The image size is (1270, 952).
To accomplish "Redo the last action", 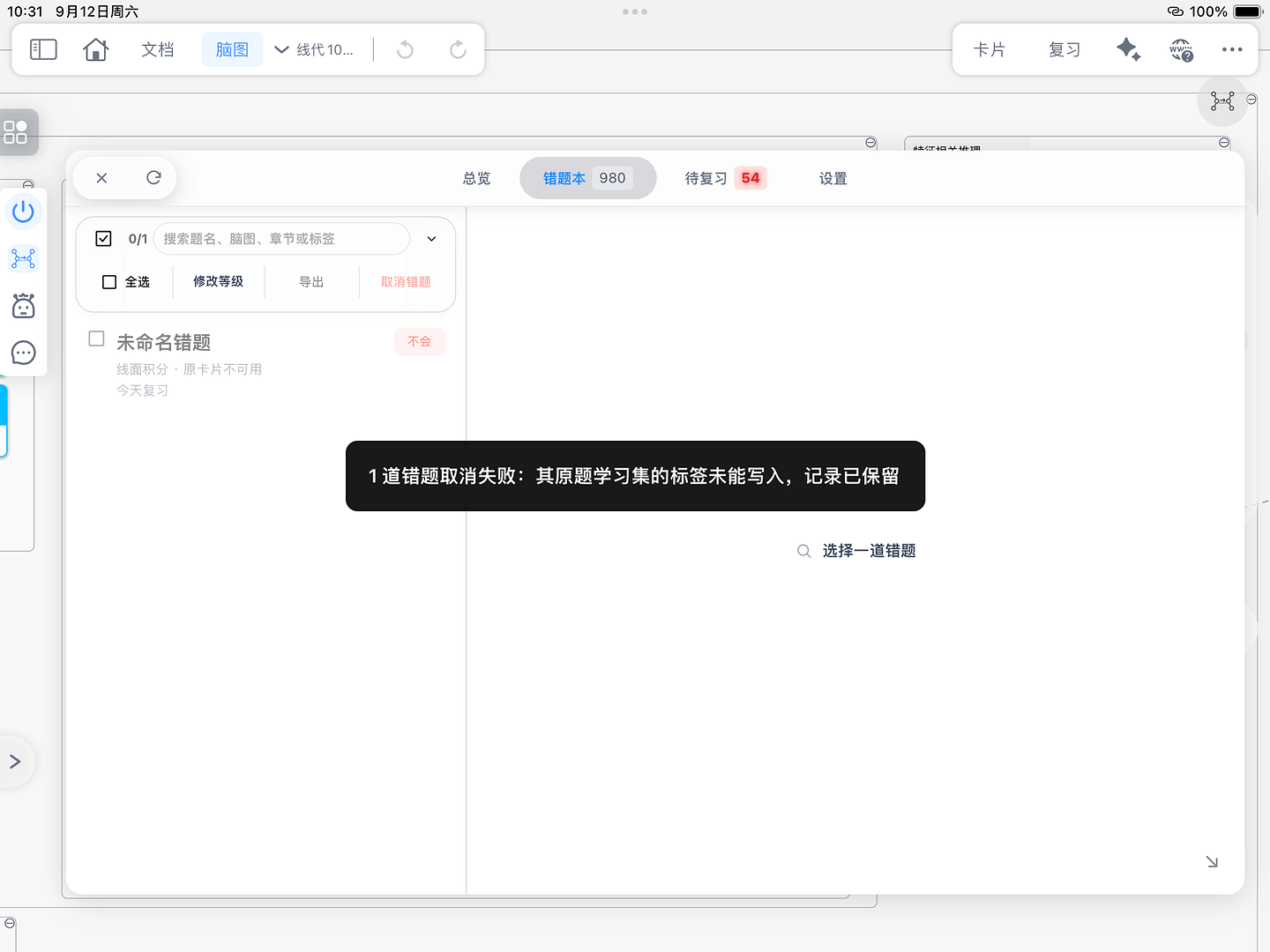I will pyautogui.click(x=458, y=49).
